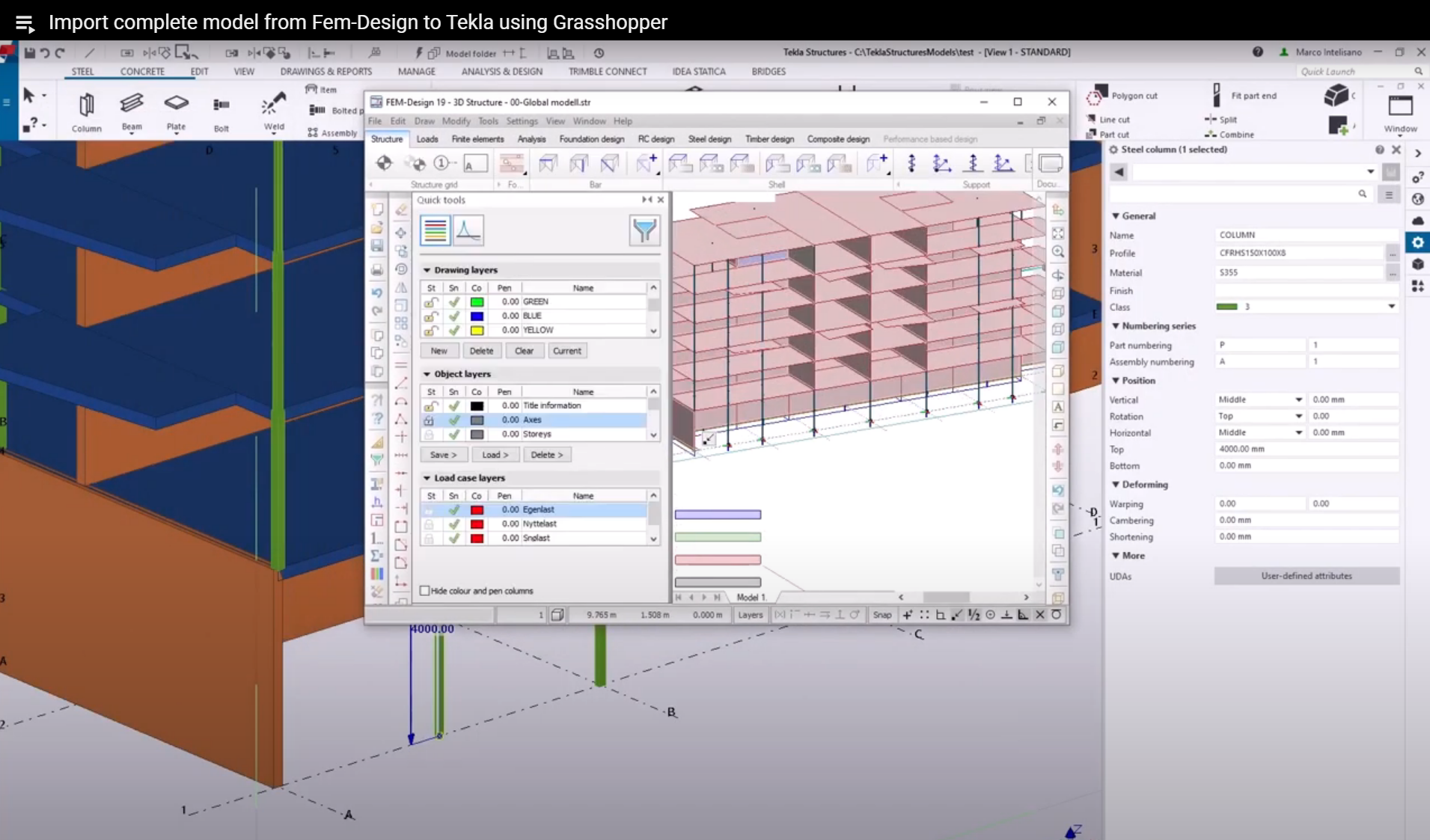This screenshot has width=1430, height=840.
Task: Click the Combine tool icon
Action: (x=1210, y=135)
